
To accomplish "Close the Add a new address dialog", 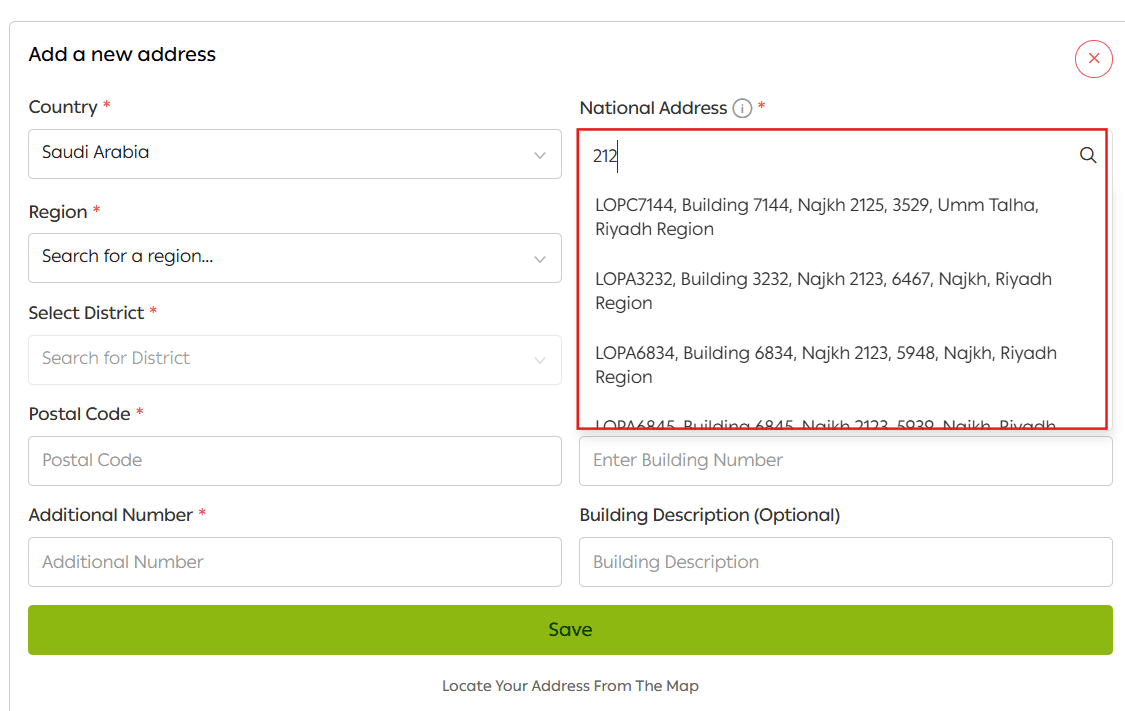I will pyautogui.click(x=1093, y=59).
